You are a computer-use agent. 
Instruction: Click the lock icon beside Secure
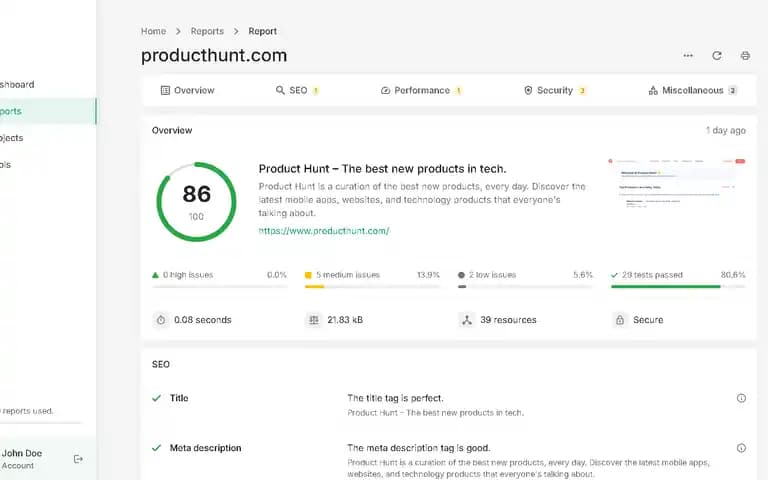tap(620, 320)
